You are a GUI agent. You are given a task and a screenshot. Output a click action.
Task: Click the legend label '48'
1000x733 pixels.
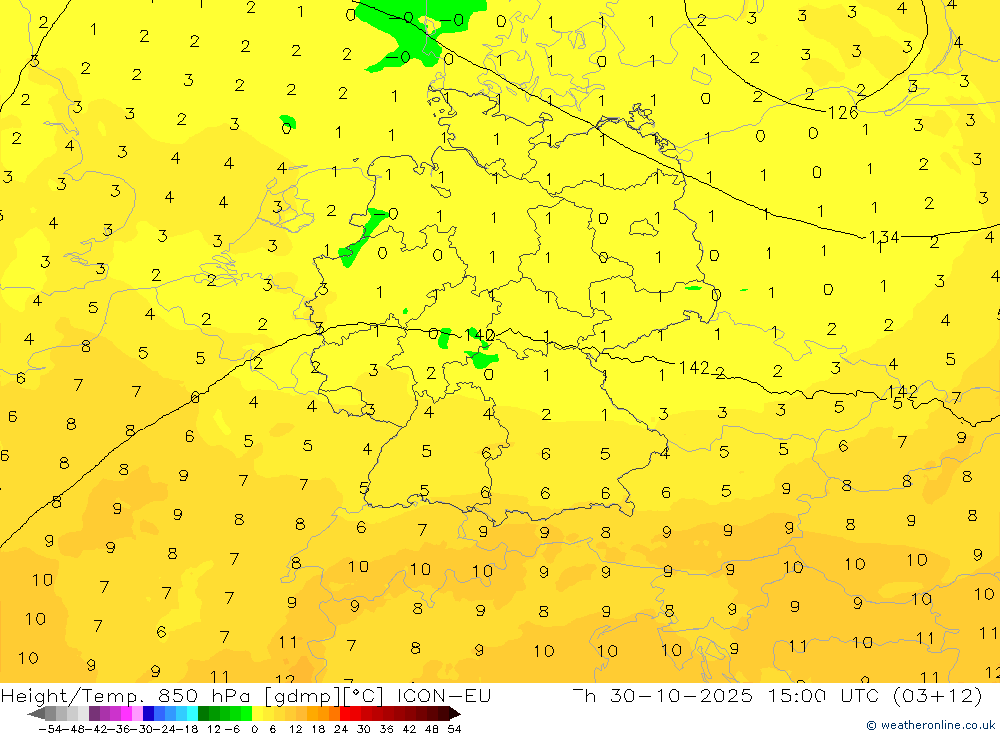(431, 729)
